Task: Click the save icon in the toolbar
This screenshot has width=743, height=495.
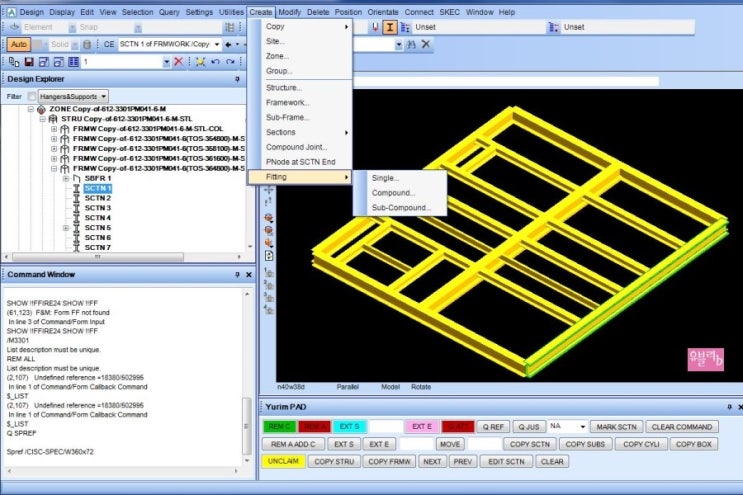Action: click(29, 62)
